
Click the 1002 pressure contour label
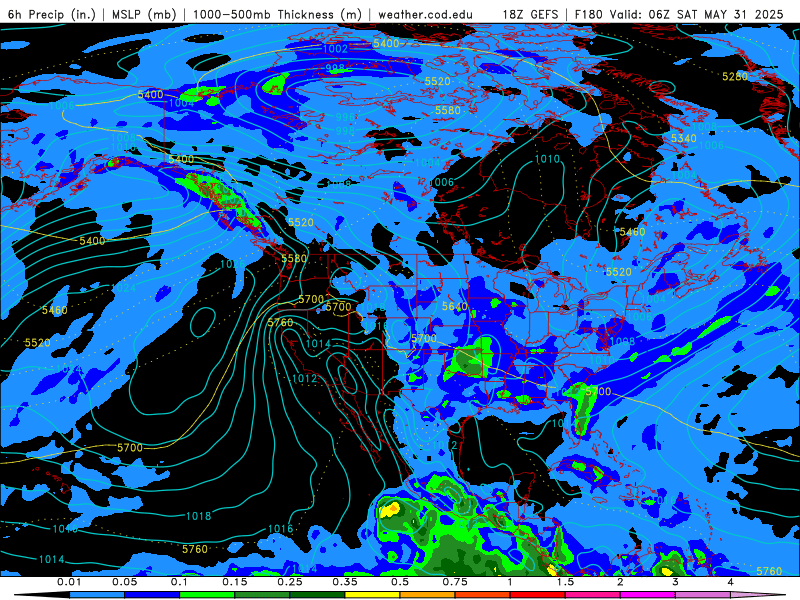coord(336,48)
